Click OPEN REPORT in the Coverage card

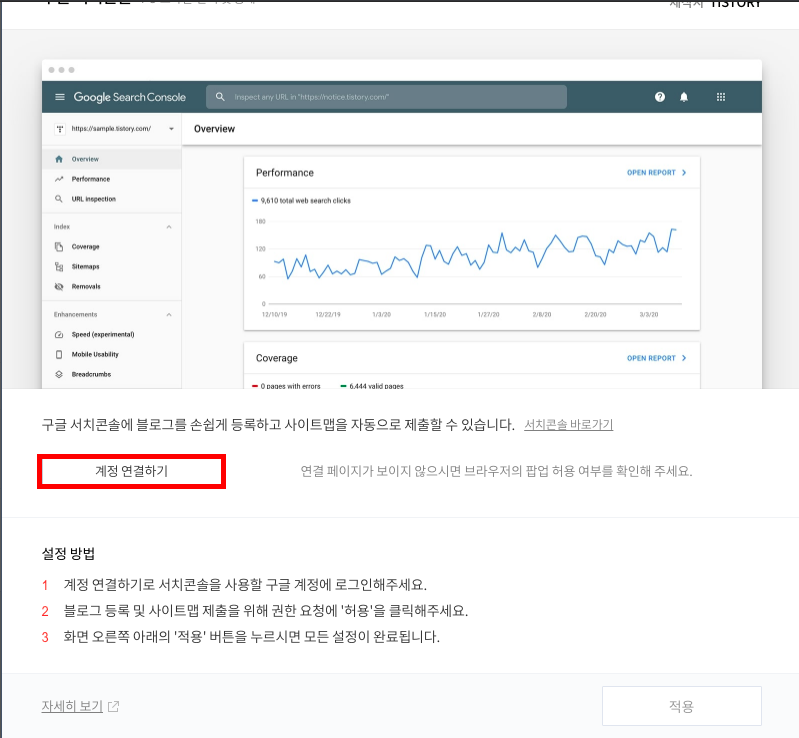pos(656,358)
